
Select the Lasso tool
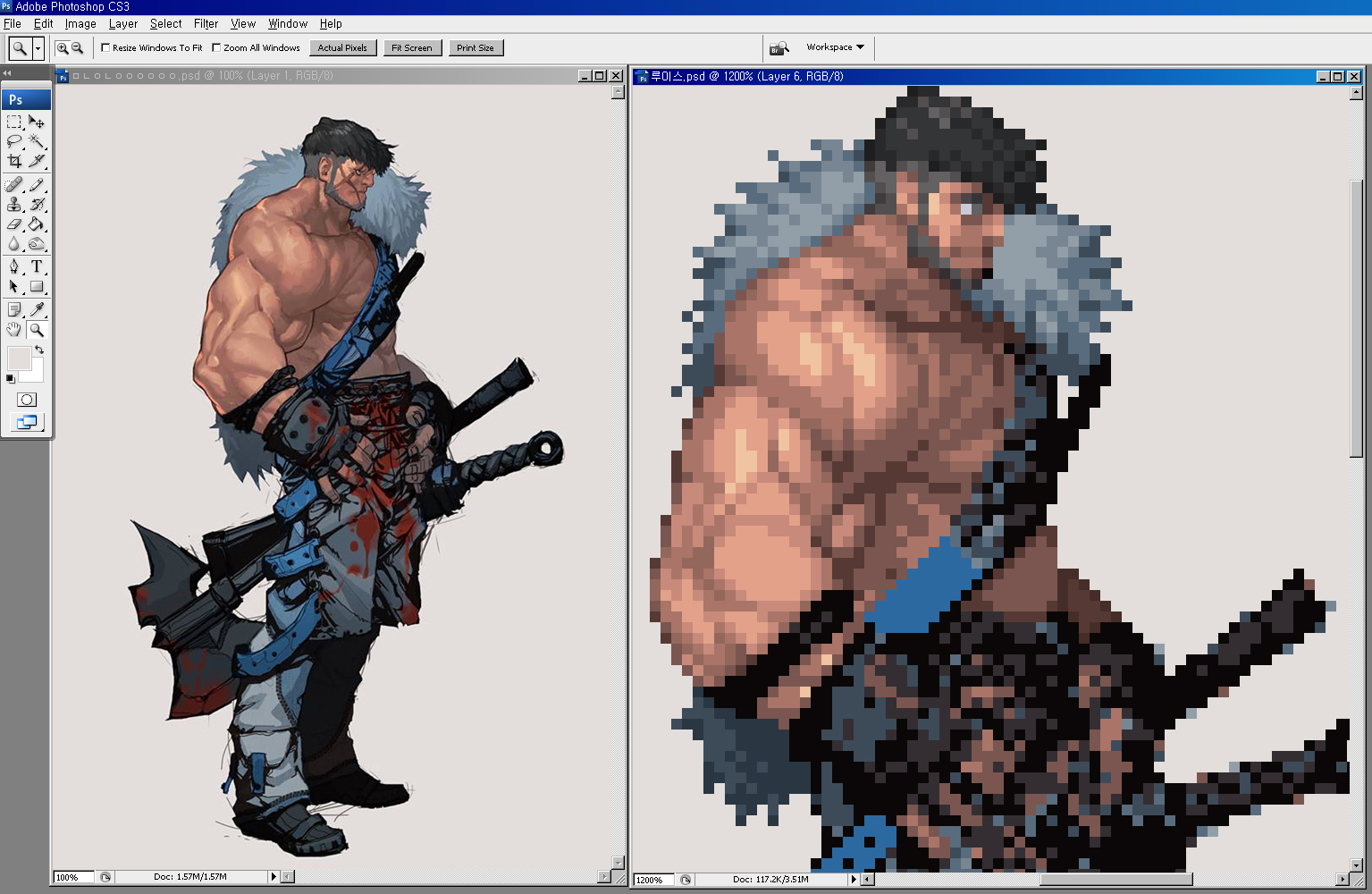click(x=14, y=141)
